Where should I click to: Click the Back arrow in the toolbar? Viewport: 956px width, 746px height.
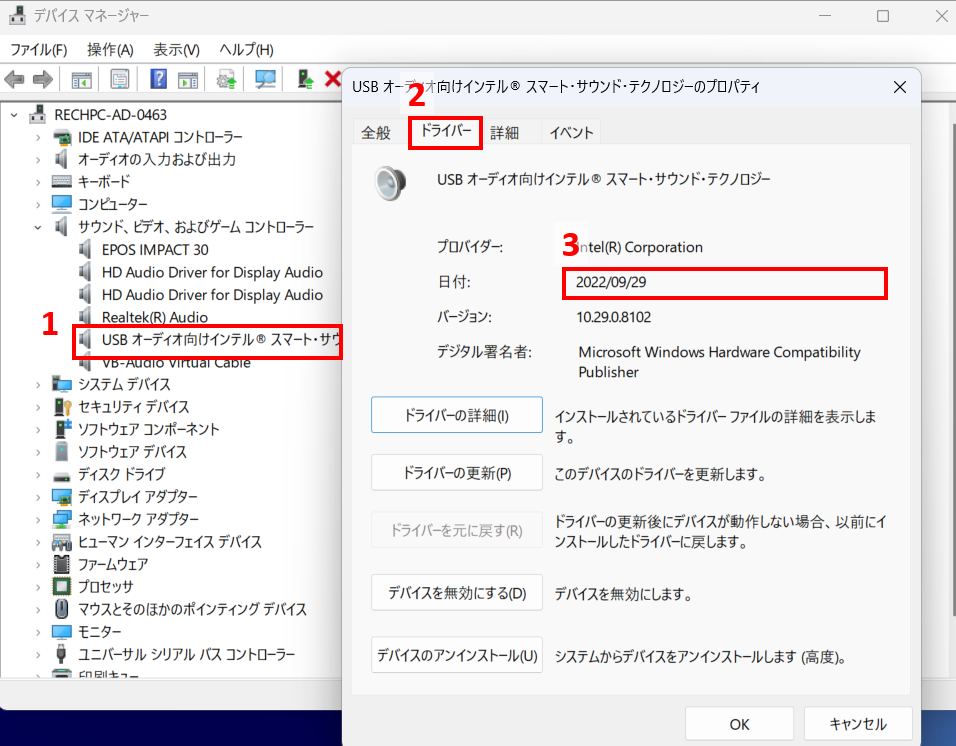(15, 79)
